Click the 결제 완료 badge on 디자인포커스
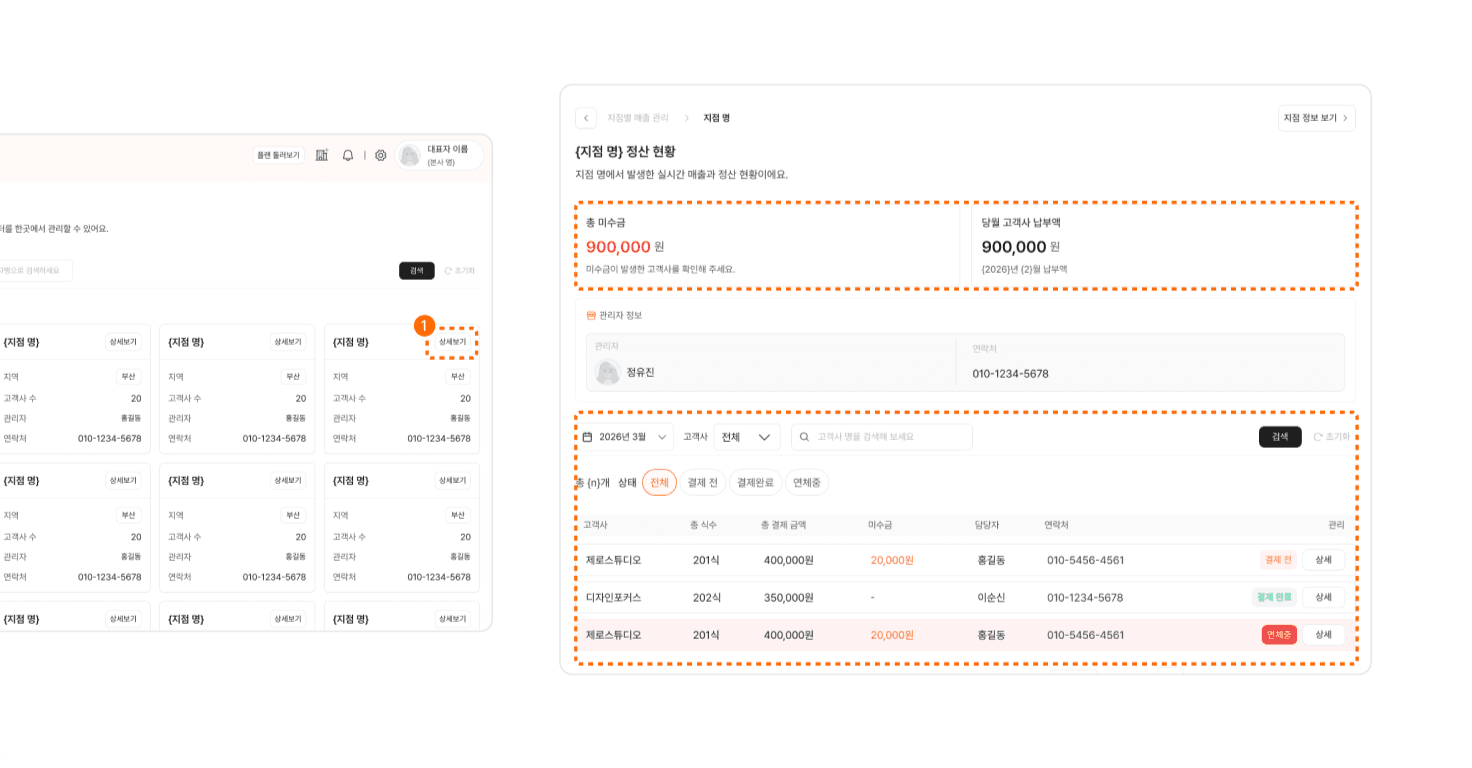Viewport: 1472px width, 768px height. tap(1274, 597)
